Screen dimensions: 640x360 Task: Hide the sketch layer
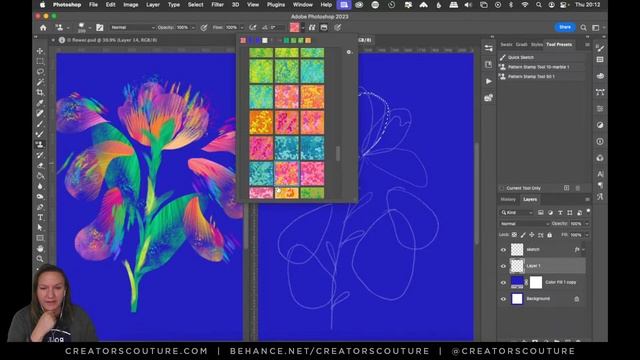coord(503,249)
